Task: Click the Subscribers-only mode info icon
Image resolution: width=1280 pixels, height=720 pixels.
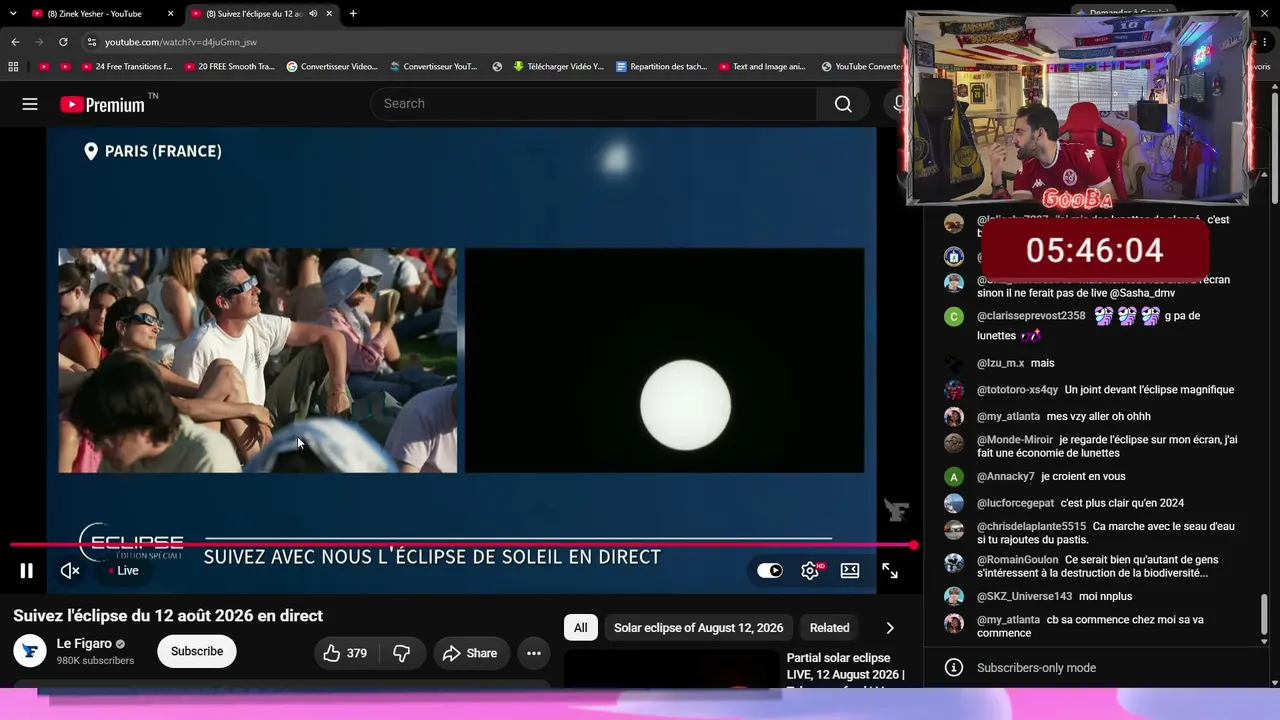Action: [954, 668]
